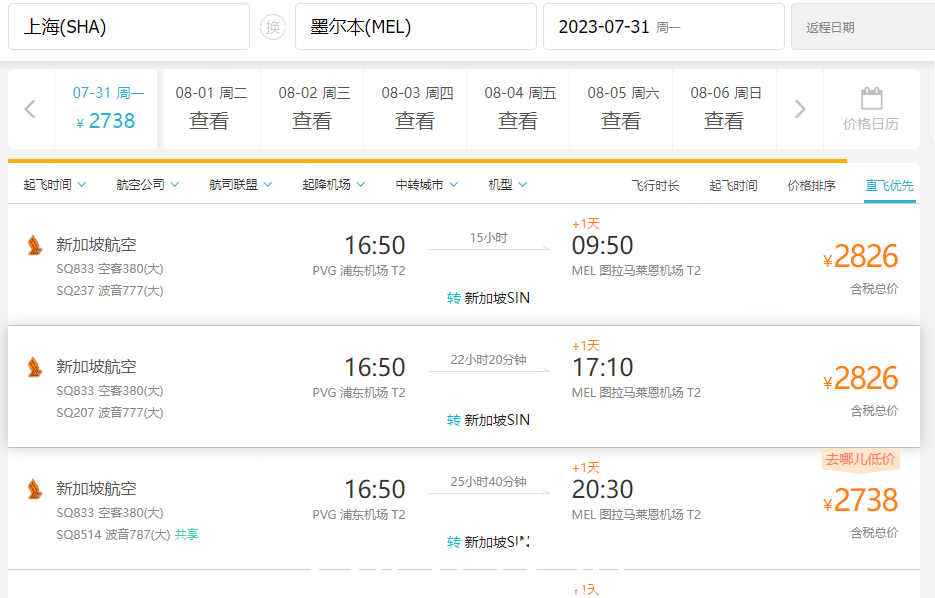Expand the 起降机场 filter dropdown
Viewport: 935px width, 598px height.
tap(334, 185)
